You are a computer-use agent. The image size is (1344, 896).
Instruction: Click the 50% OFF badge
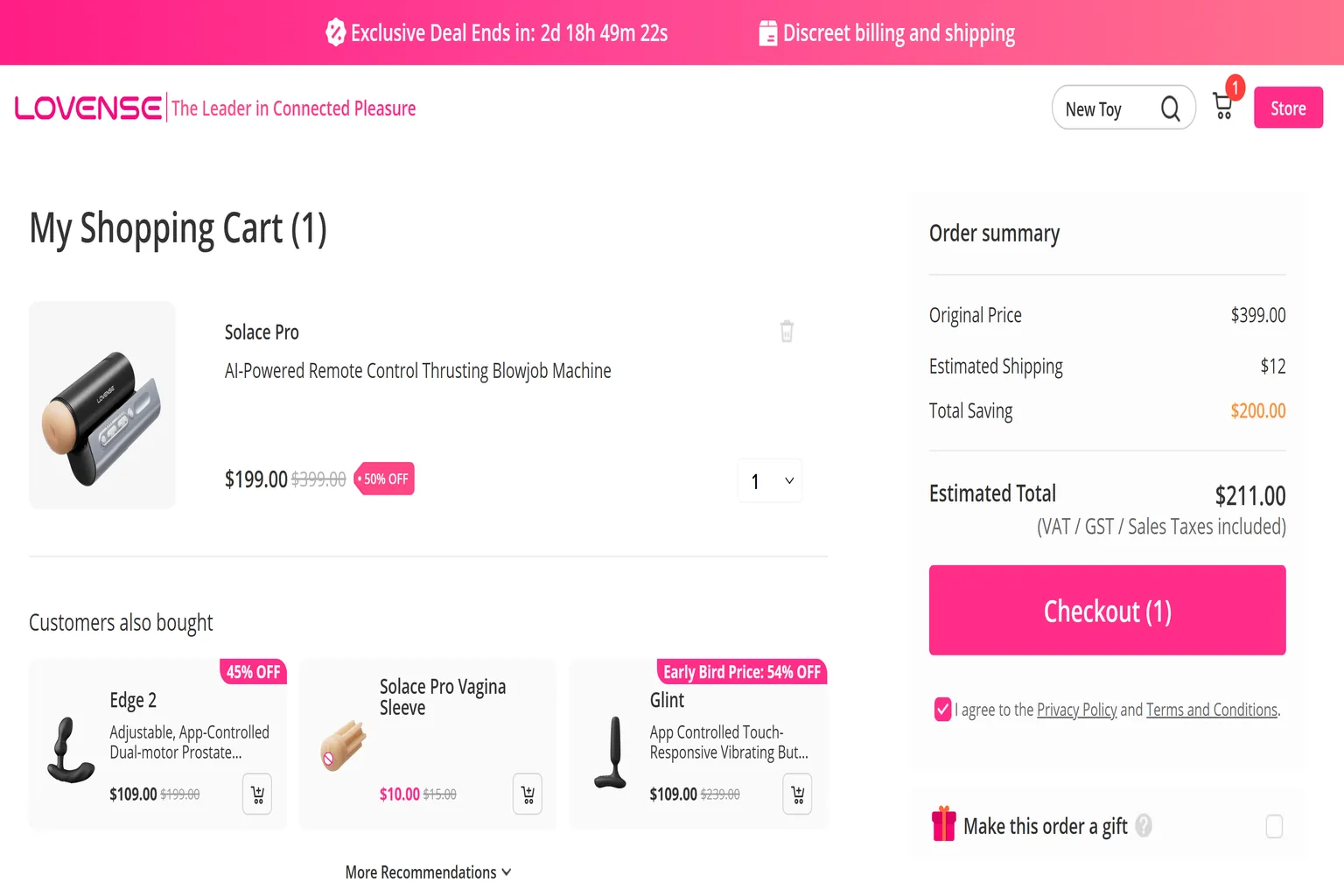click(384, 479)
